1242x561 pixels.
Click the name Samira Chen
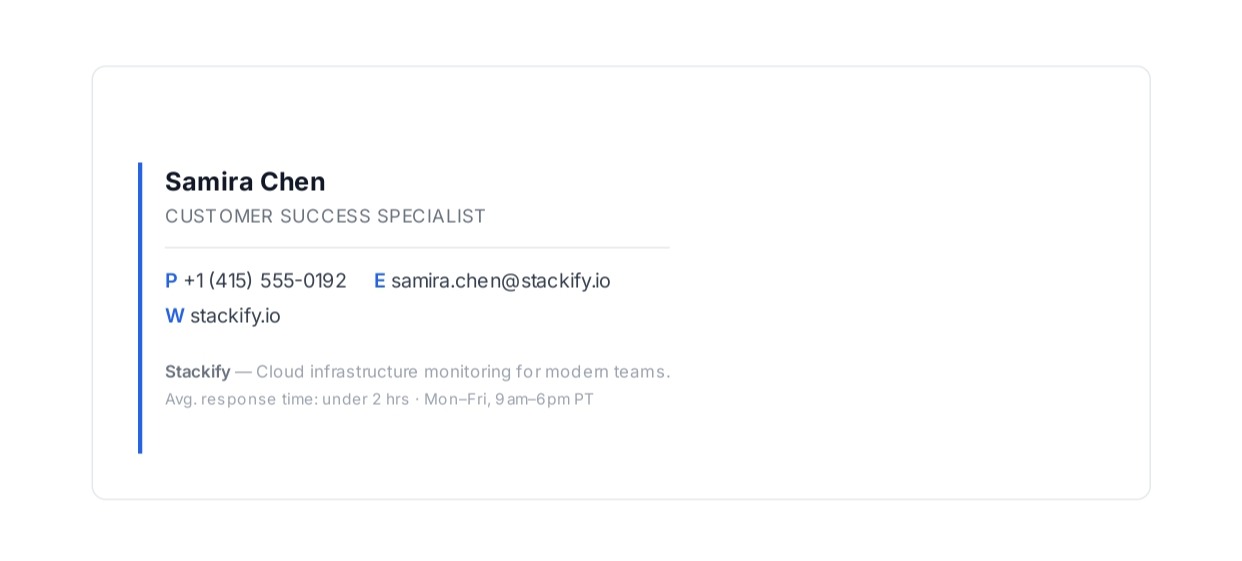tap(245, 181)
